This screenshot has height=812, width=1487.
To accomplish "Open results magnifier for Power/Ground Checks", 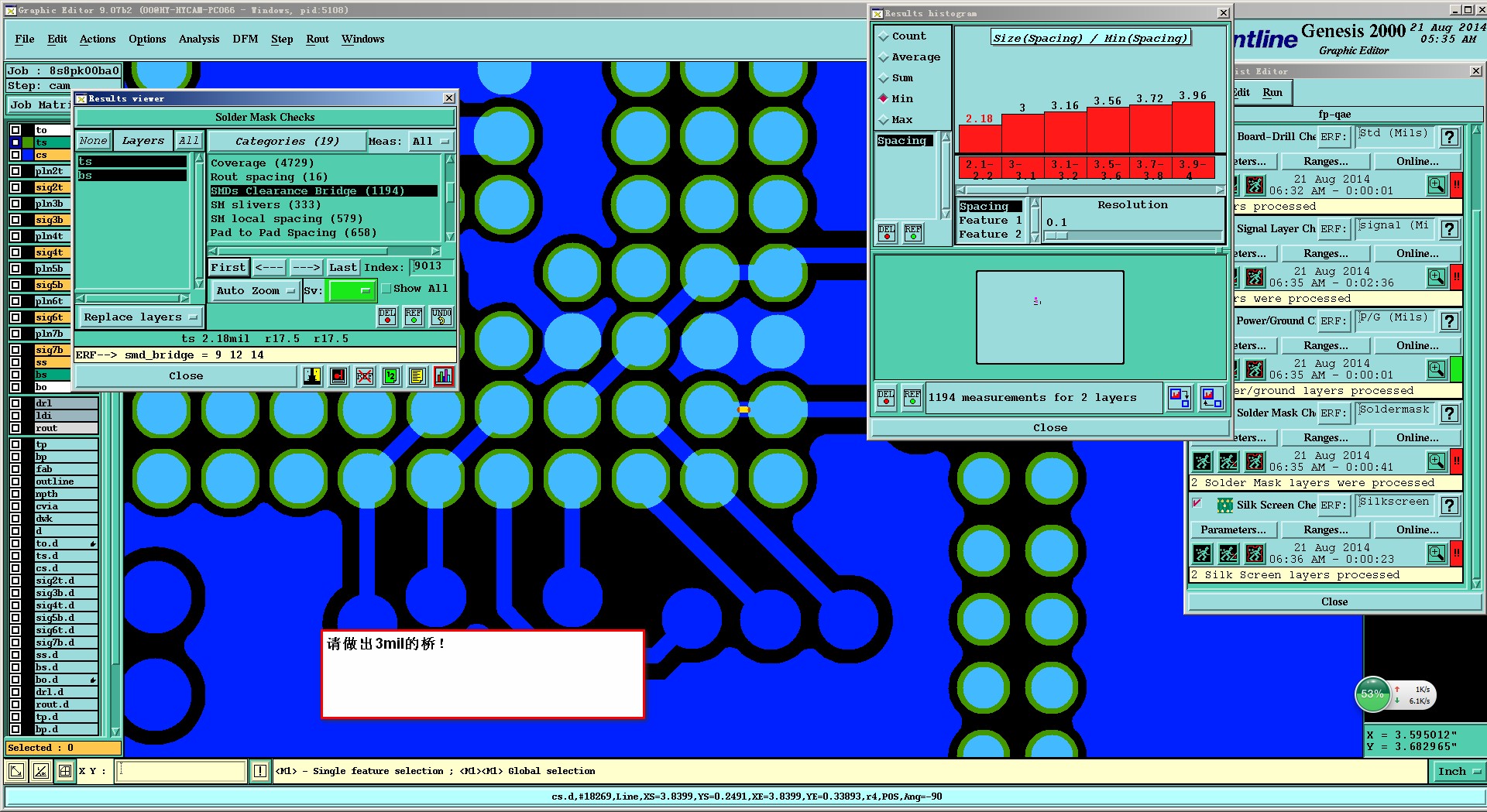I will click(x=1437, y=369).
